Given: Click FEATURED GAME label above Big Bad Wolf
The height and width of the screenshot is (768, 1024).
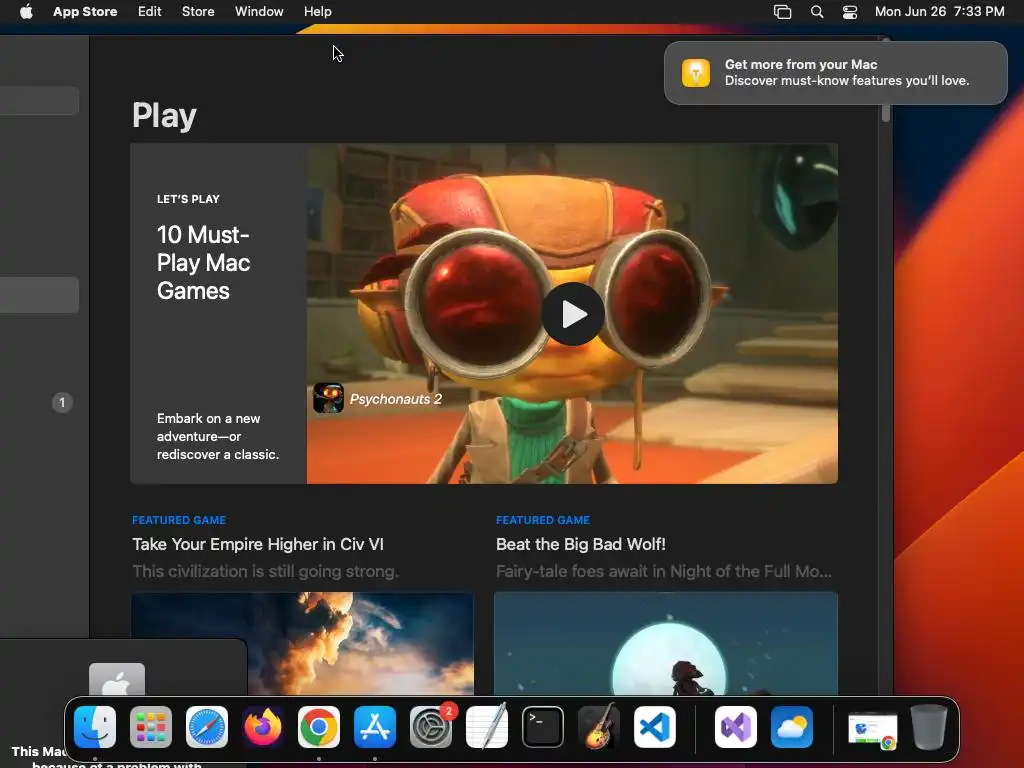Looking at the screenshot, I should (x=543, y=520).
